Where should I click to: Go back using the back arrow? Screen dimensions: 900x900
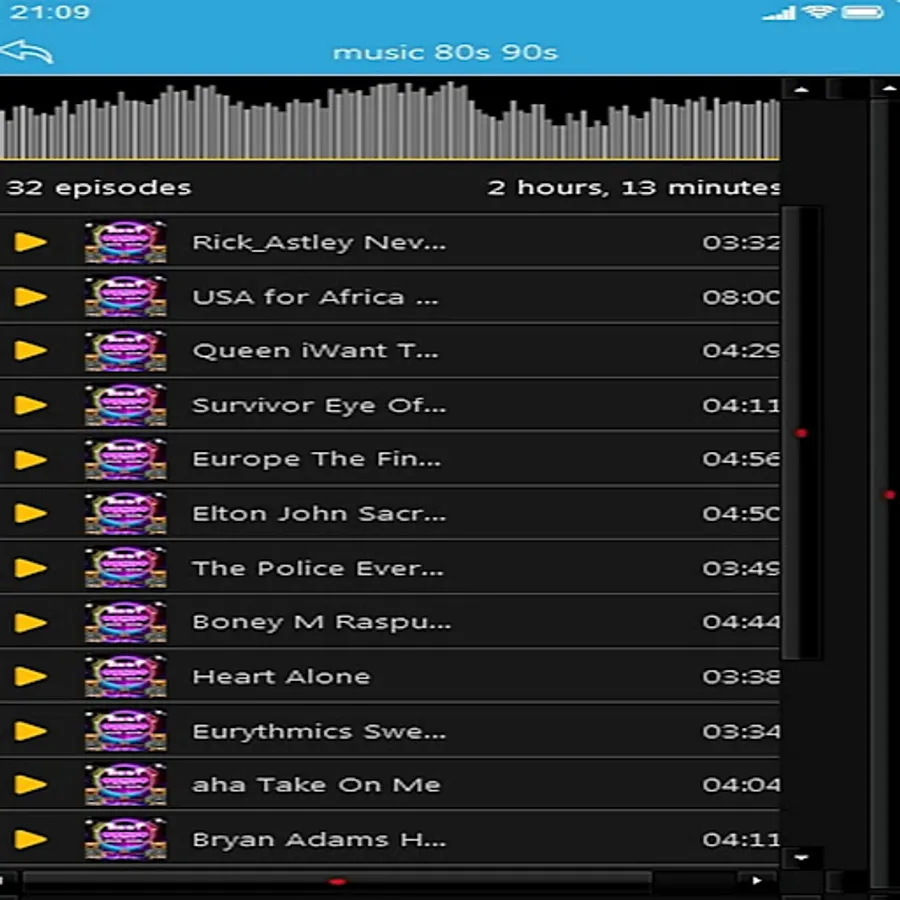click(x=27, y=52)
